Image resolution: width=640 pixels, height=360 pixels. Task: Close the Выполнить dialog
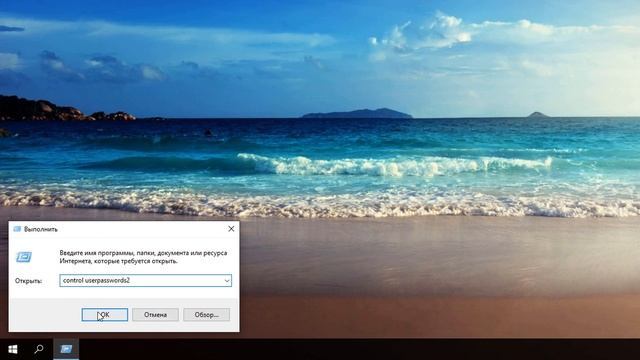231,229
